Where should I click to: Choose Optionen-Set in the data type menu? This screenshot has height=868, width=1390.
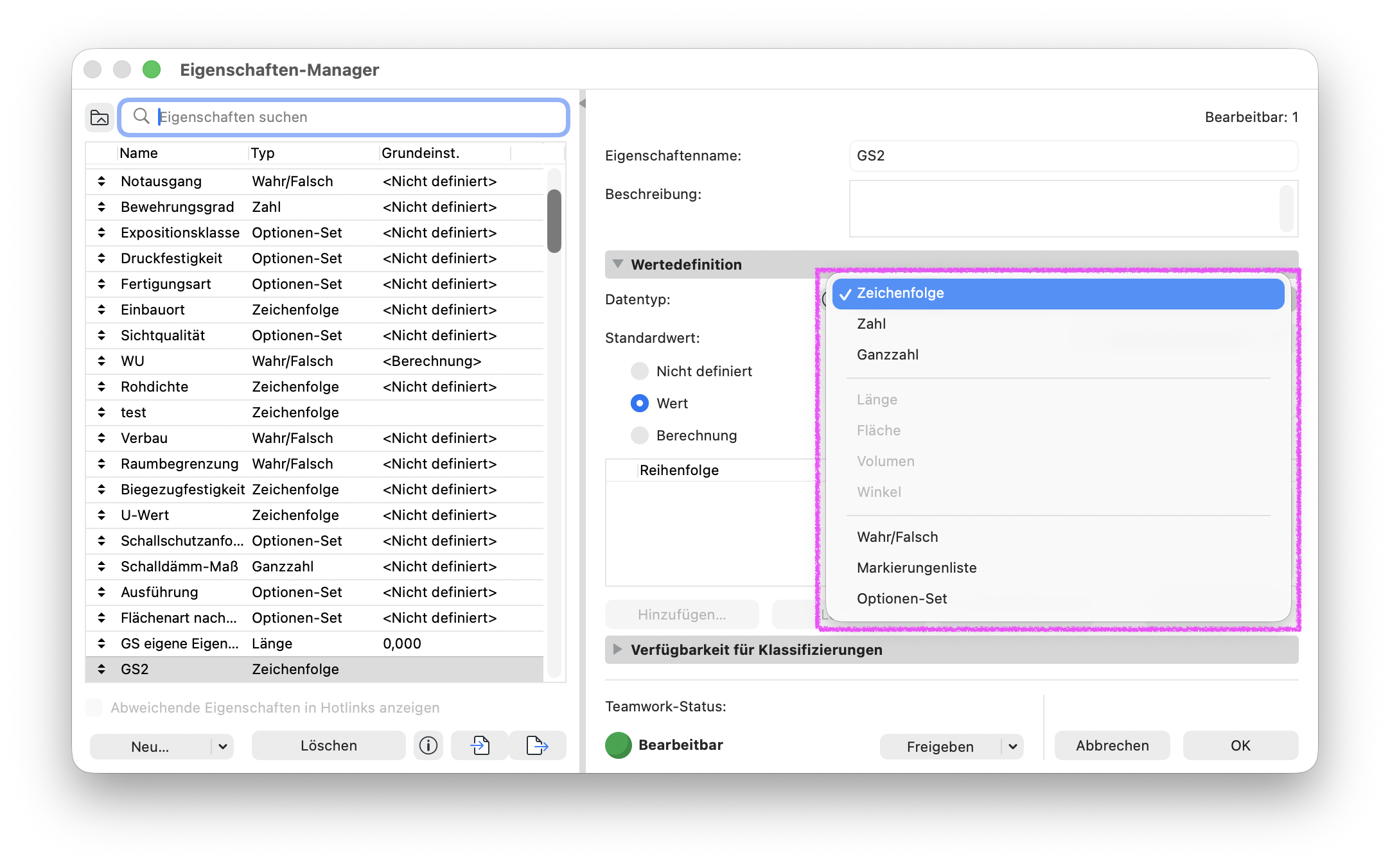click(x=1058, y=599)
